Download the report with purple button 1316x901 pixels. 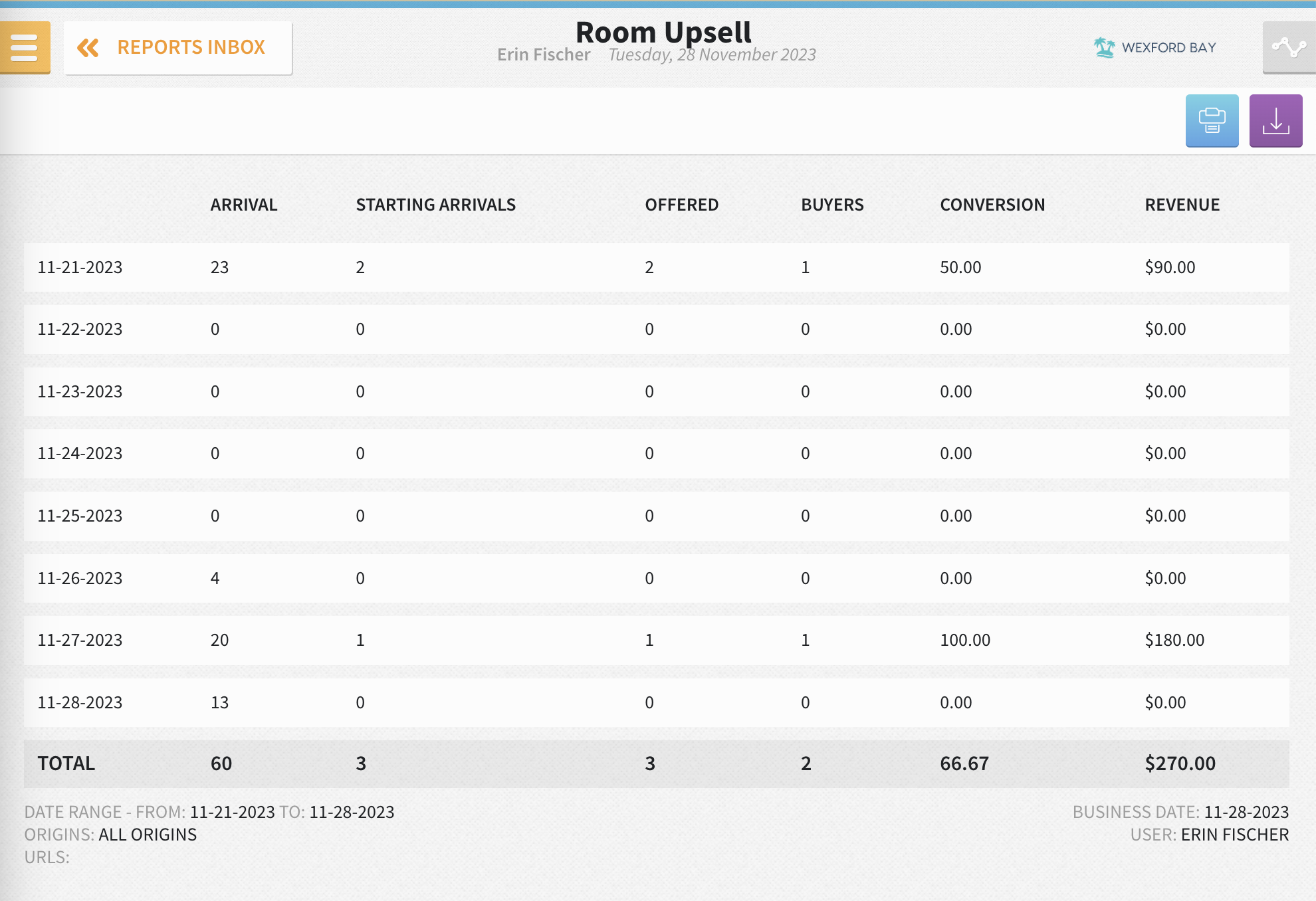[1275, 120]
